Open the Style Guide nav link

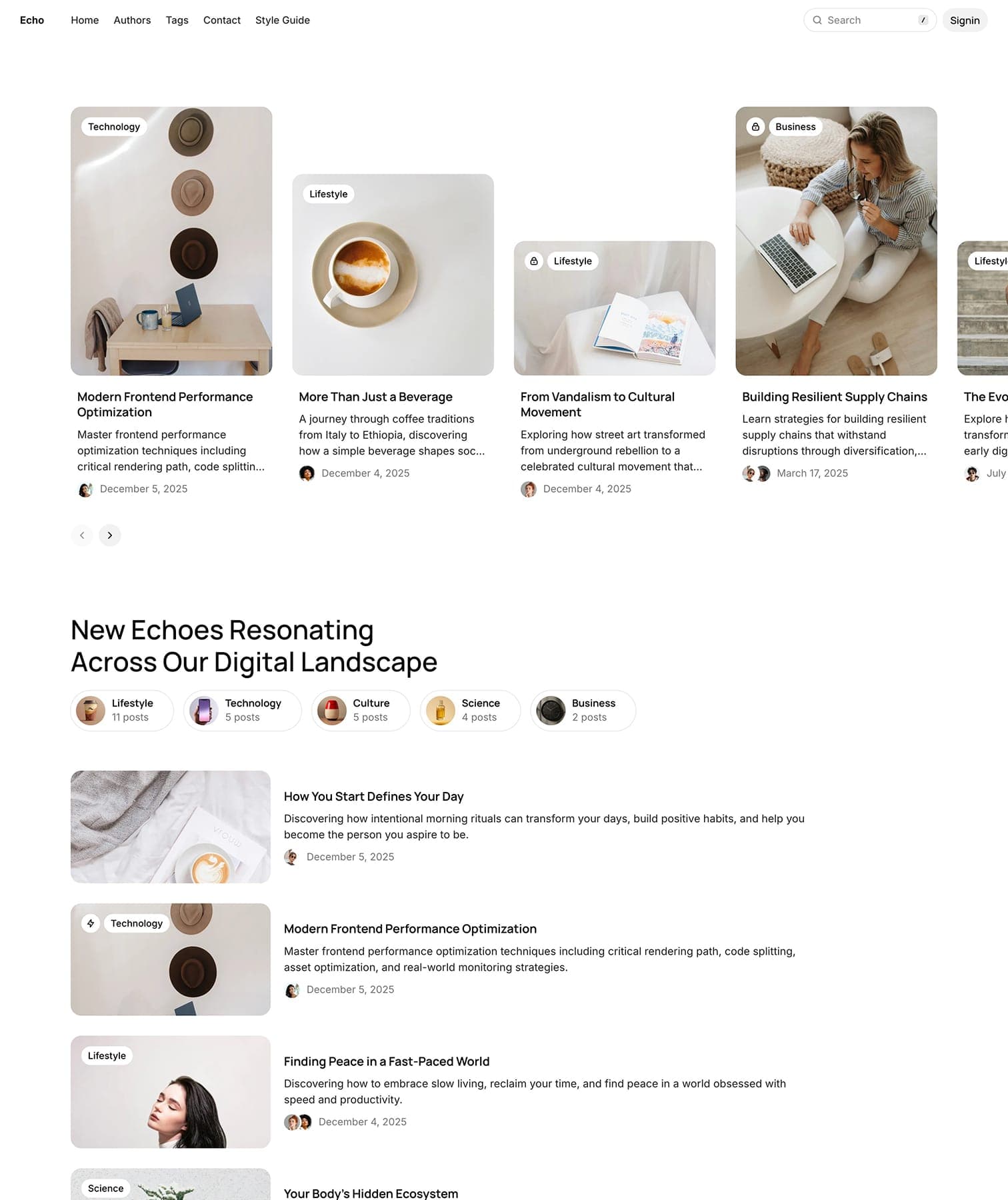coord(283,20)
